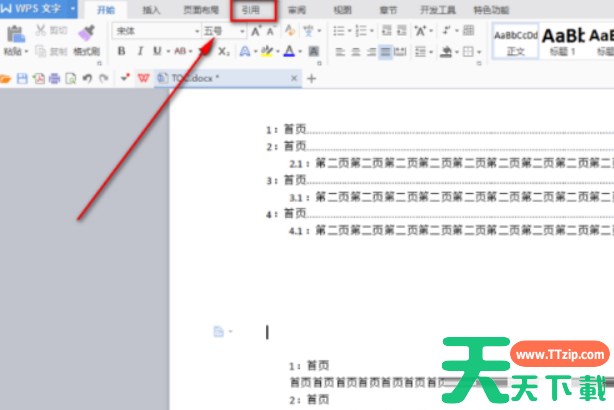Switch to the 开始 tab
This screenshot has height=410, width=614.
coord(106,10)
